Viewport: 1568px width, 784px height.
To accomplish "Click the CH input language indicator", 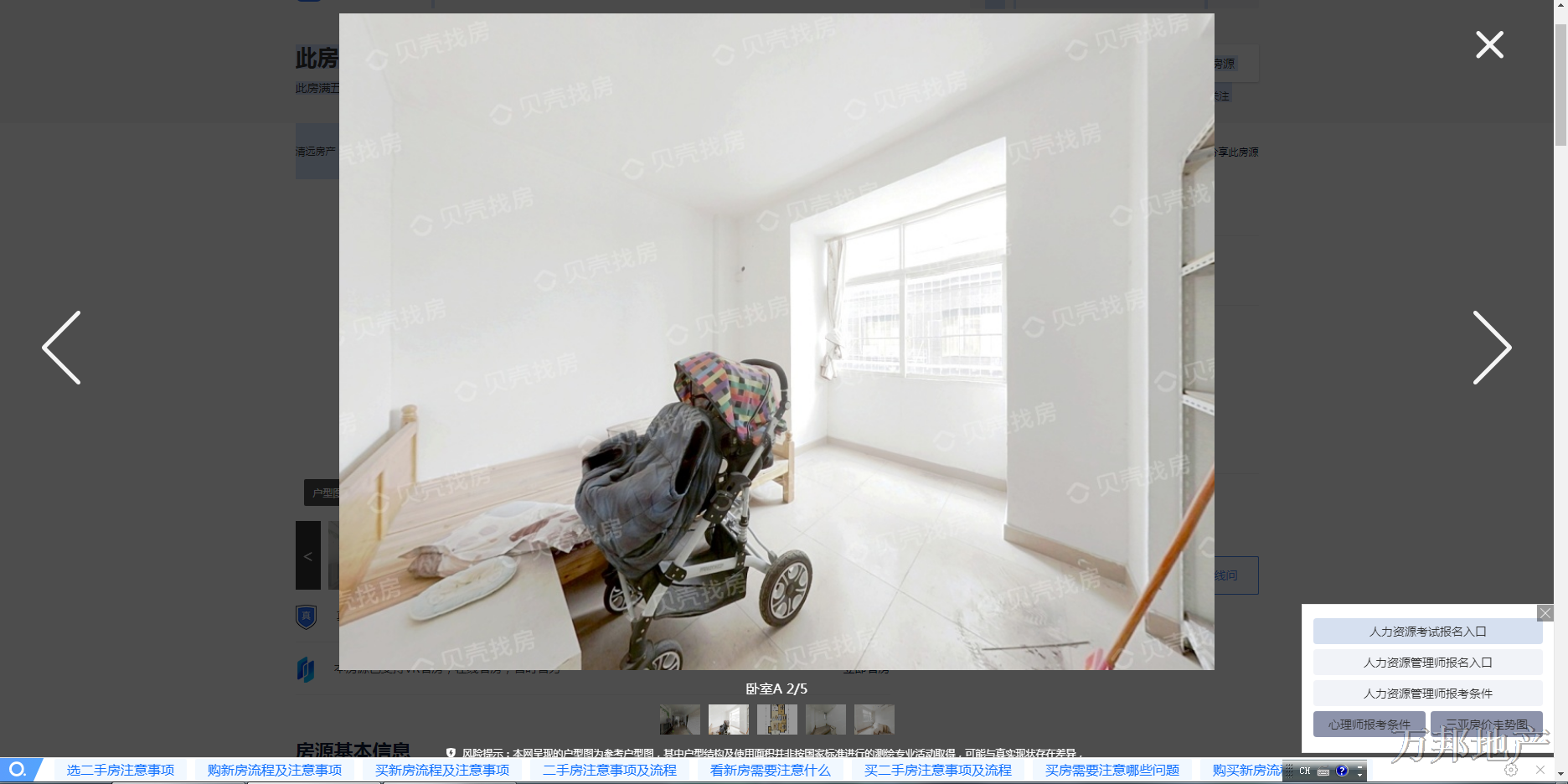I will tap(1304, 771).
